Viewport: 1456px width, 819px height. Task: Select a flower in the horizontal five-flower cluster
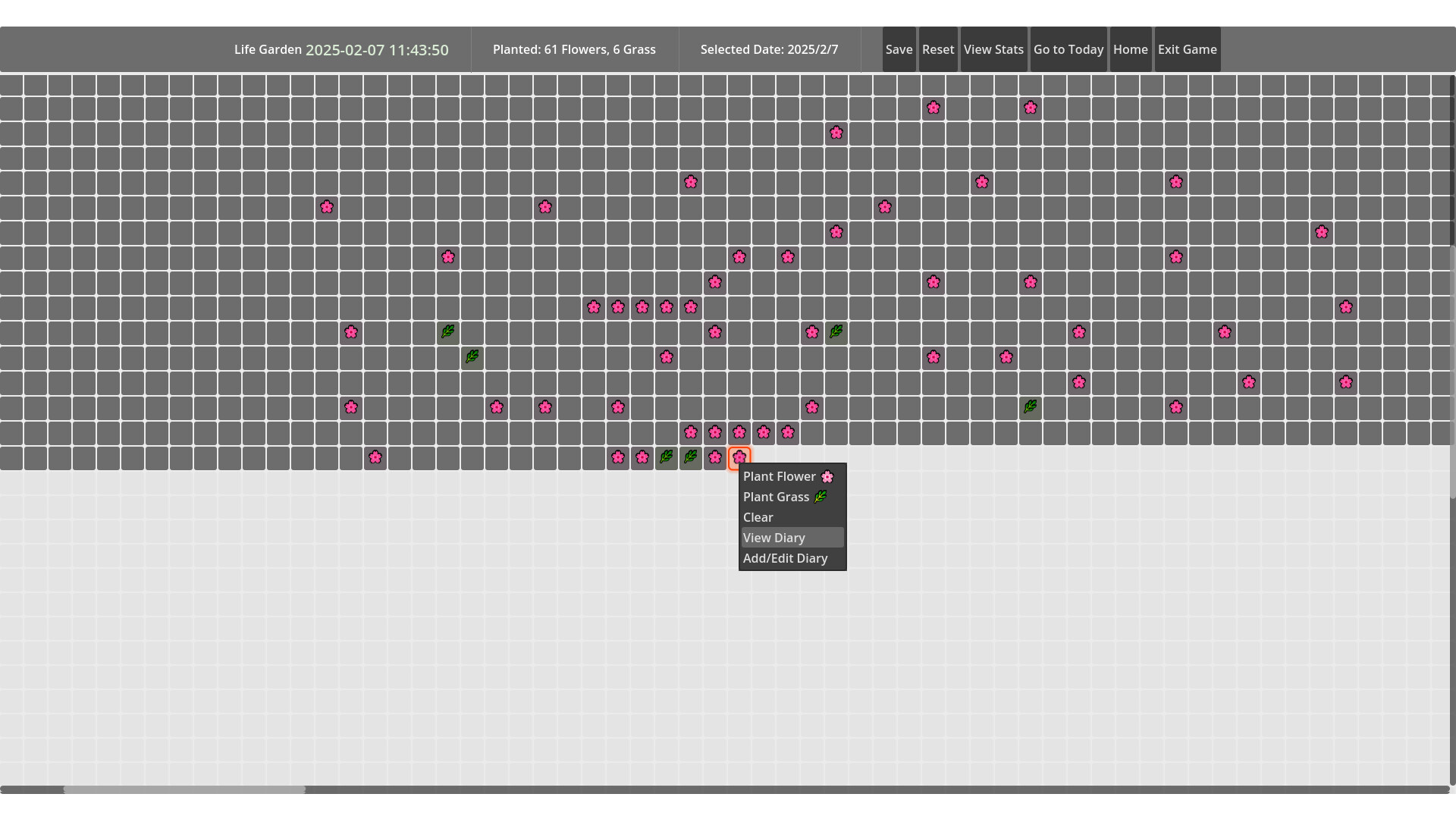click(x=642, y=307)
